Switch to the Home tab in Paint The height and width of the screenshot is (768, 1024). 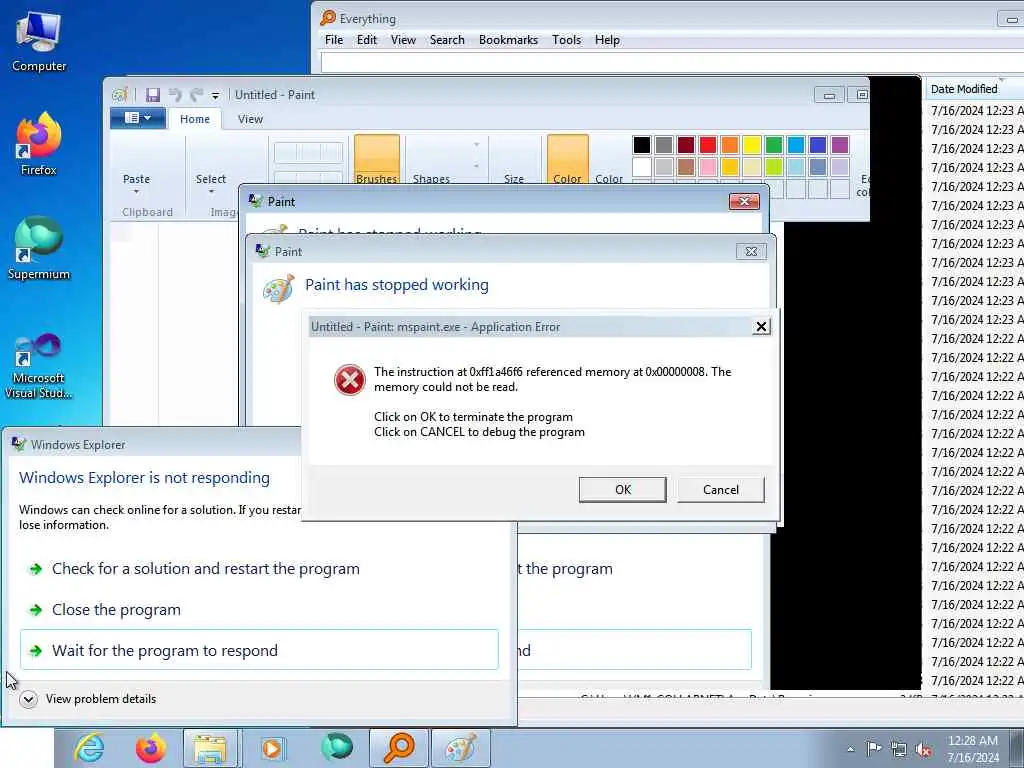195,119
